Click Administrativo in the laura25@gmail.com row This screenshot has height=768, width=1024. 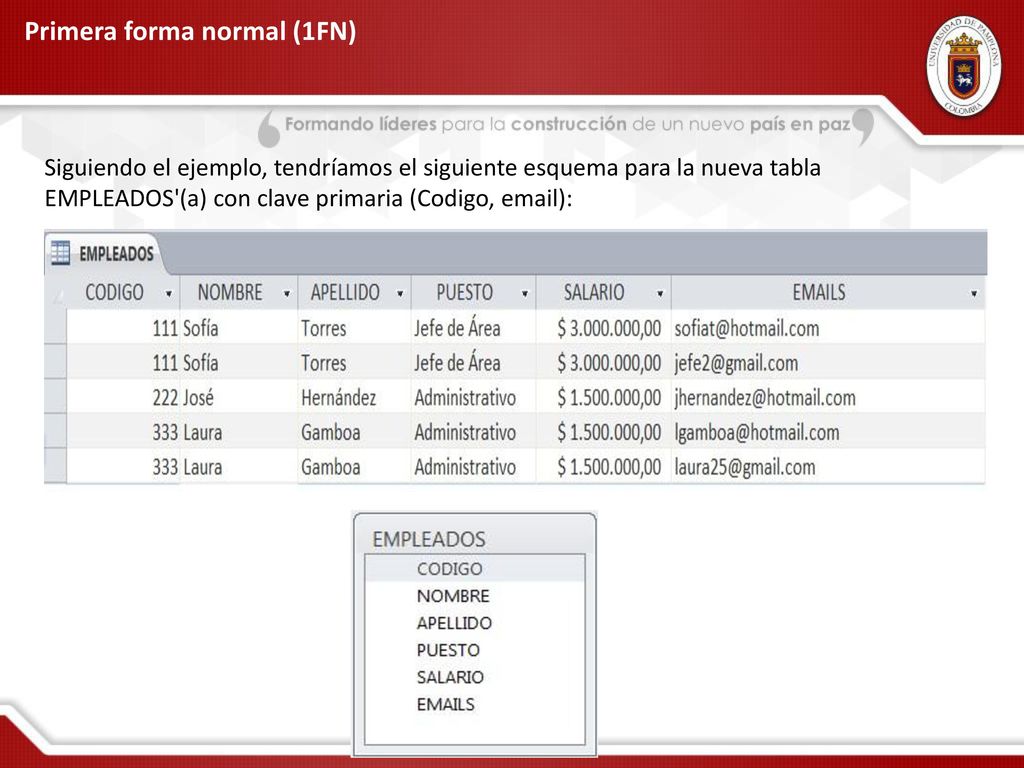click(474, 466)
